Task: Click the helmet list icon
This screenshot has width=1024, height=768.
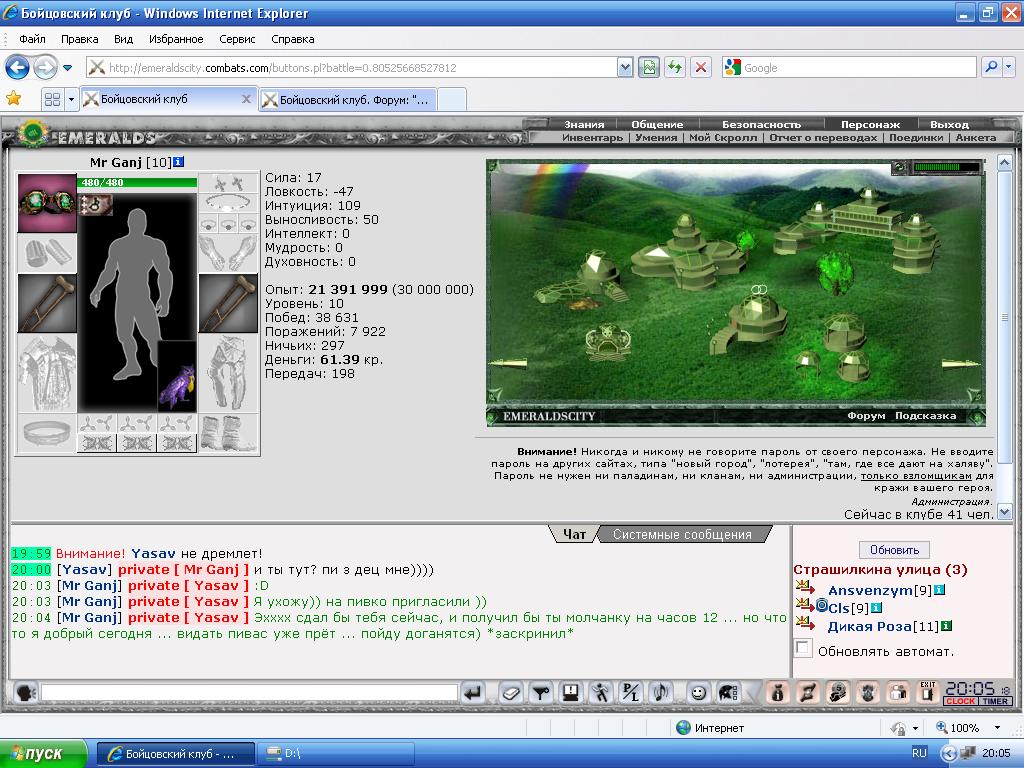Action: tap(728, 692)
